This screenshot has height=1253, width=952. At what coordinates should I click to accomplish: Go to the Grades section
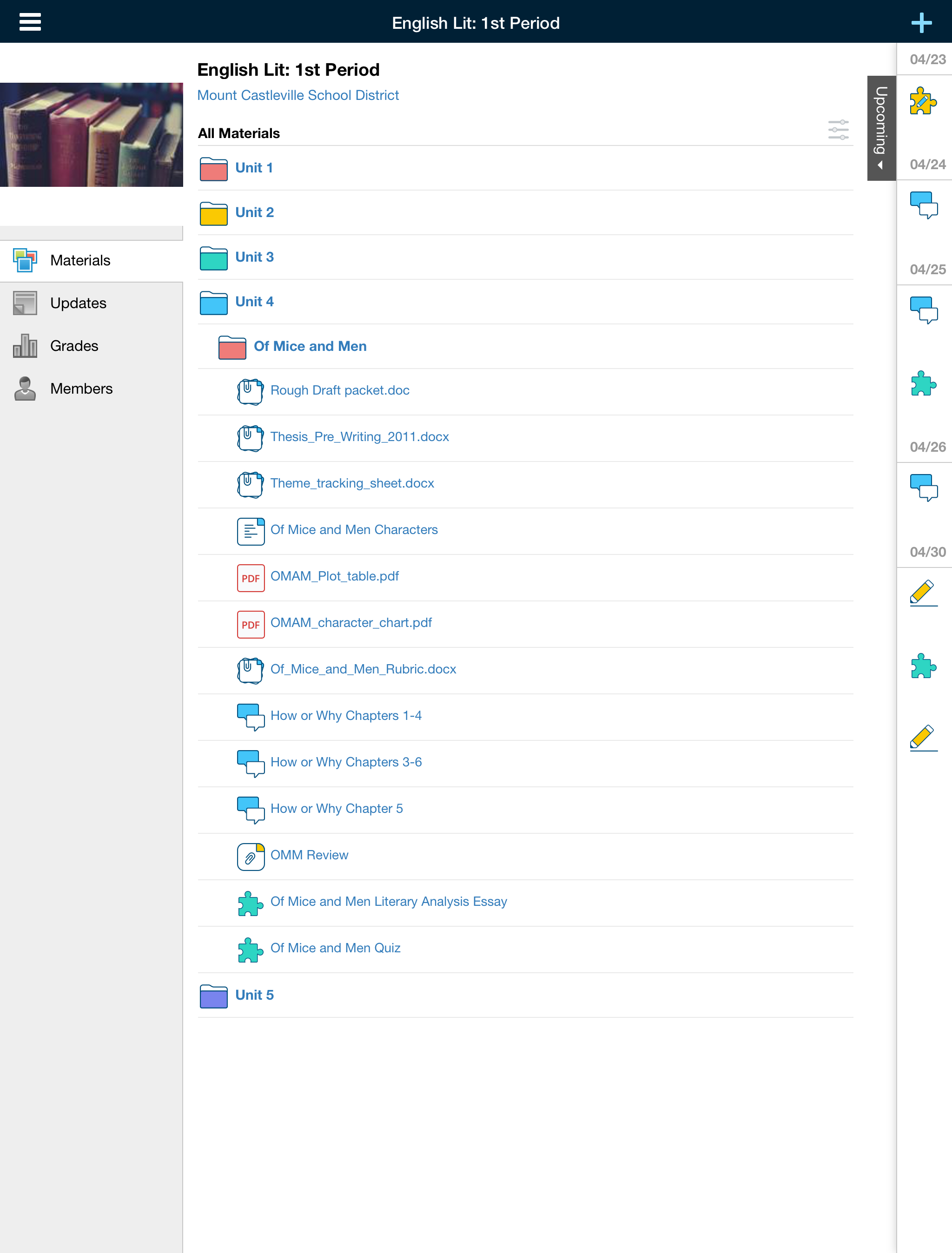coord(74,345)
